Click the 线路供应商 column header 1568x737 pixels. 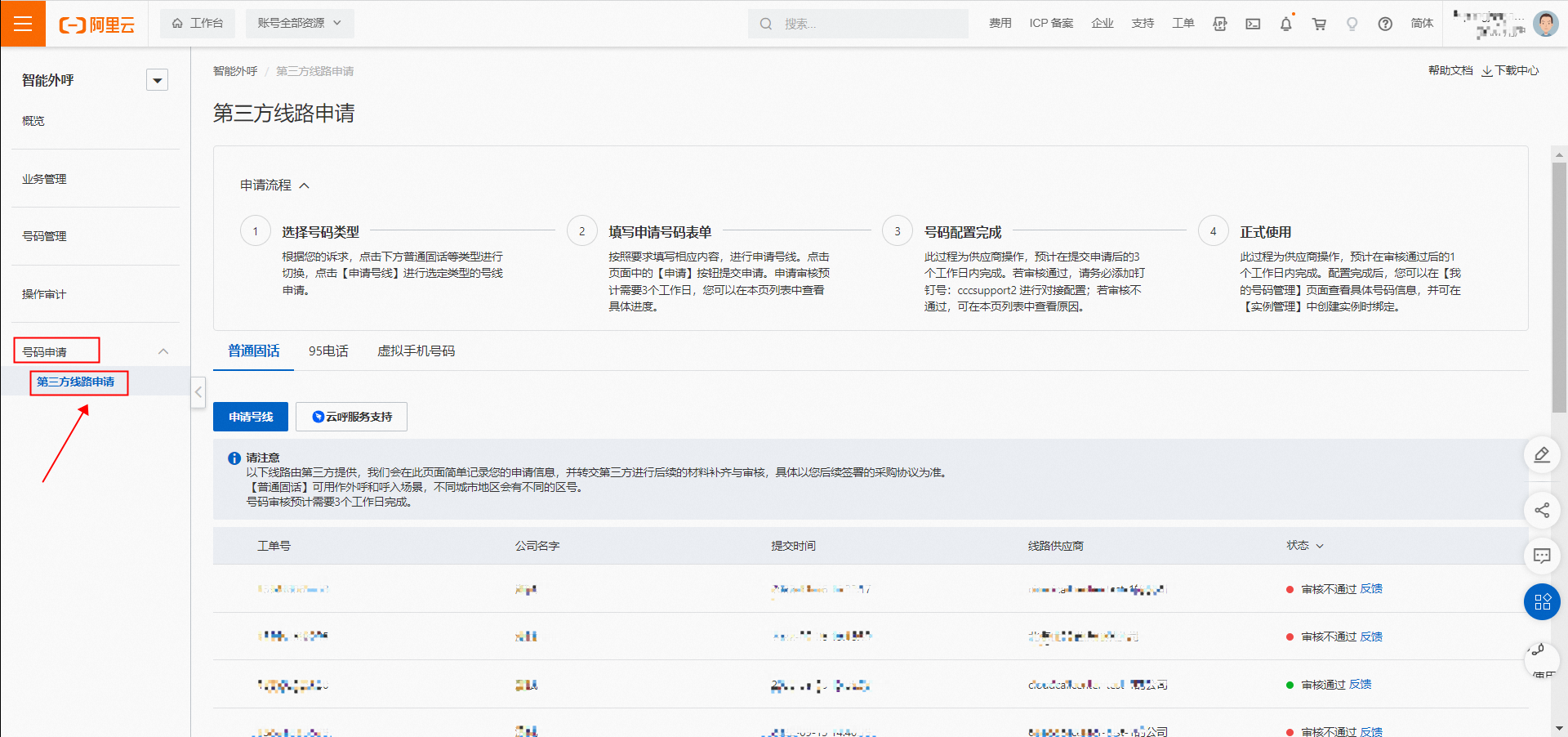pos(1055,546)
